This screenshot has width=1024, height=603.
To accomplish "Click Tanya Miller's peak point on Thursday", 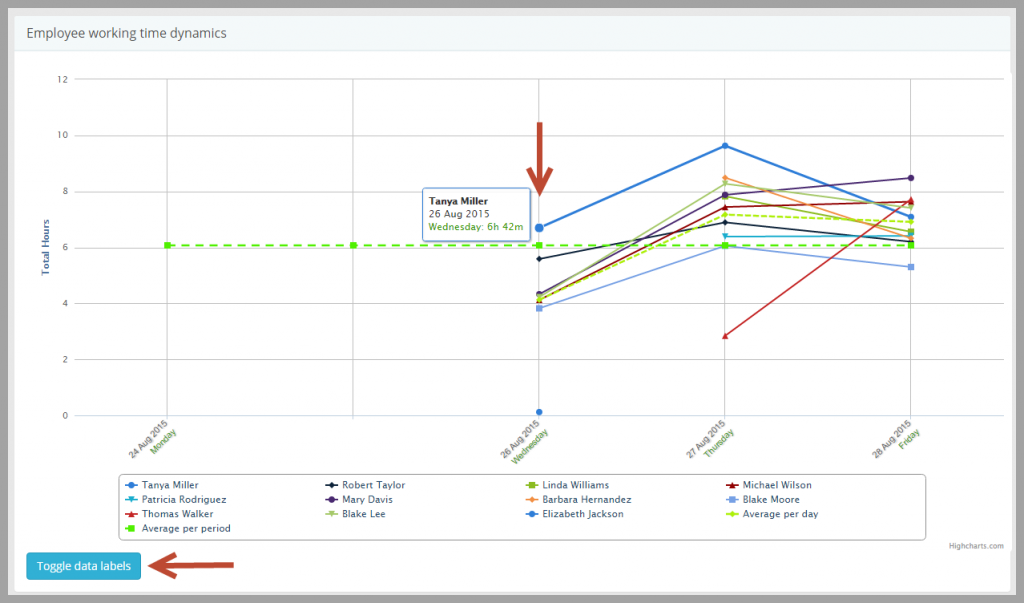I will [x=725, y=146].
